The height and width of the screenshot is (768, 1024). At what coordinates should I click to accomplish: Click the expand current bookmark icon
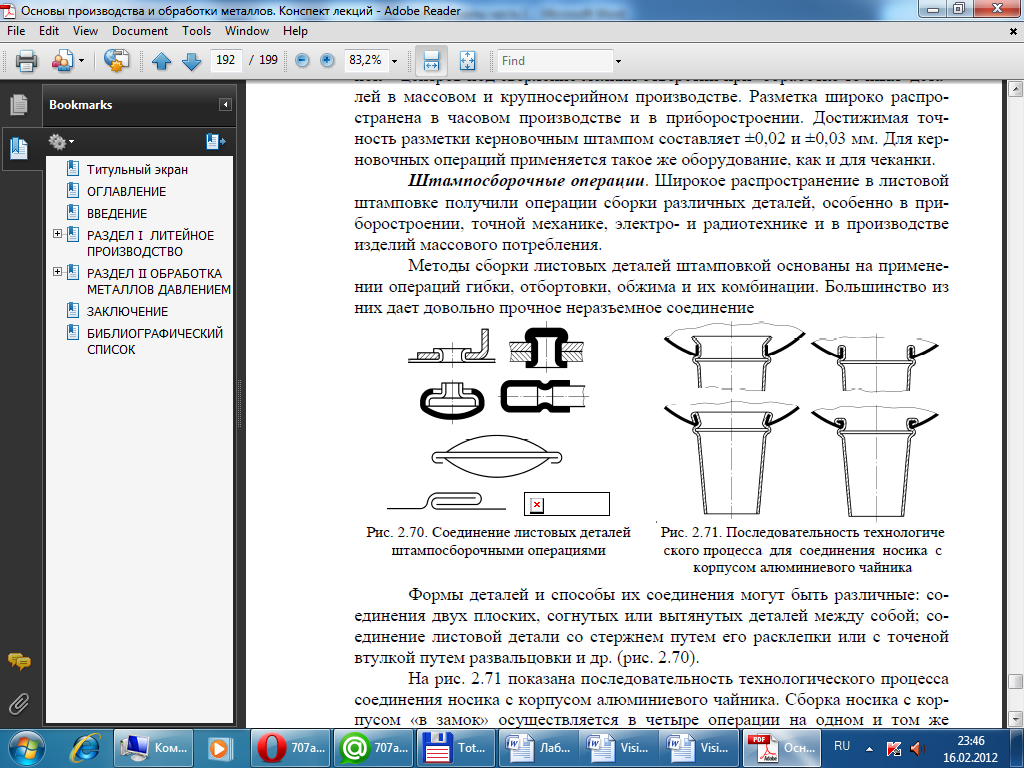pyautogui.click(x=216, y=141)
